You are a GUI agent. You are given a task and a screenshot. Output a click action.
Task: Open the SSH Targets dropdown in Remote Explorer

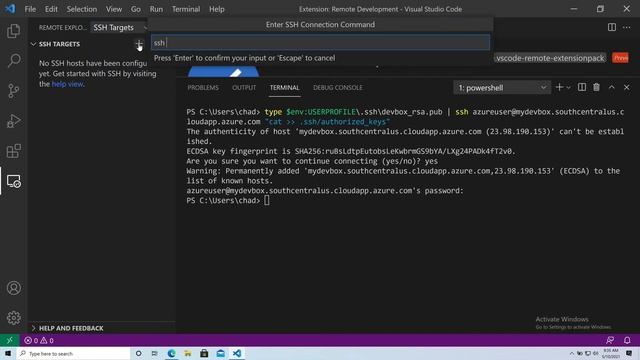119,27
